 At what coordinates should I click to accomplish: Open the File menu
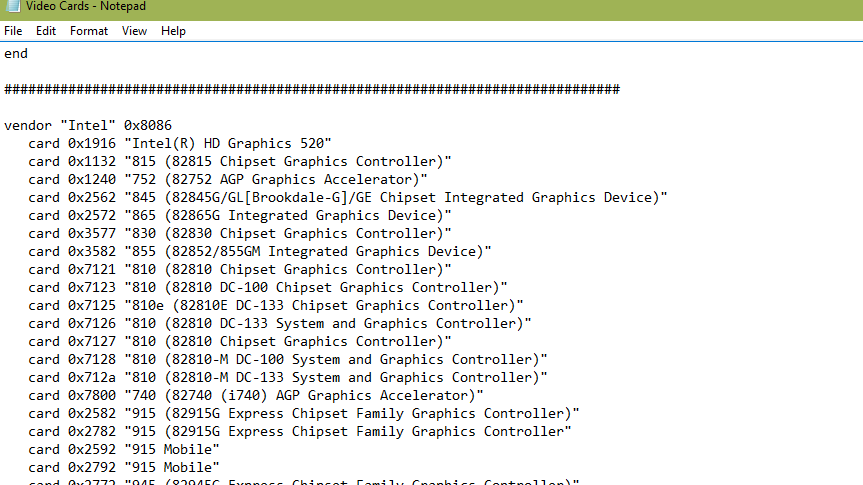(x=13, y=31)
